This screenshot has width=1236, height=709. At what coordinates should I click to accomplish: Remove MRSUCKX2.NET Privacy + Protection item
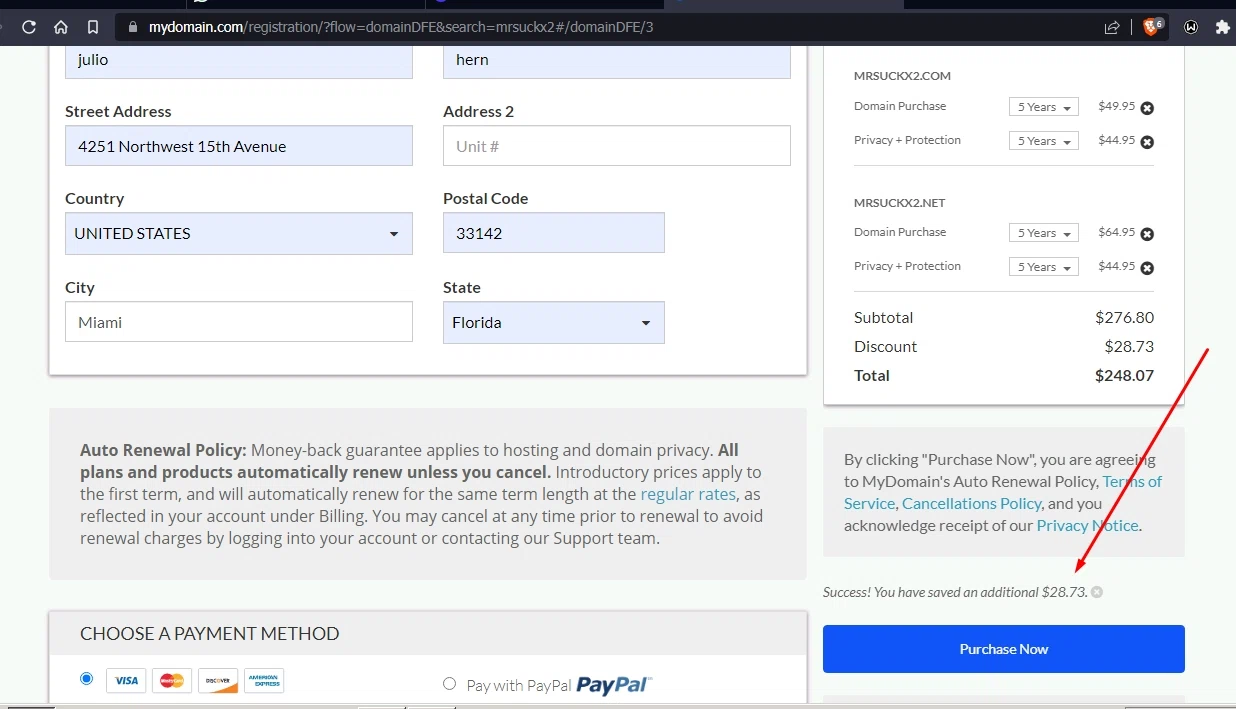[x=1147, y=268]
